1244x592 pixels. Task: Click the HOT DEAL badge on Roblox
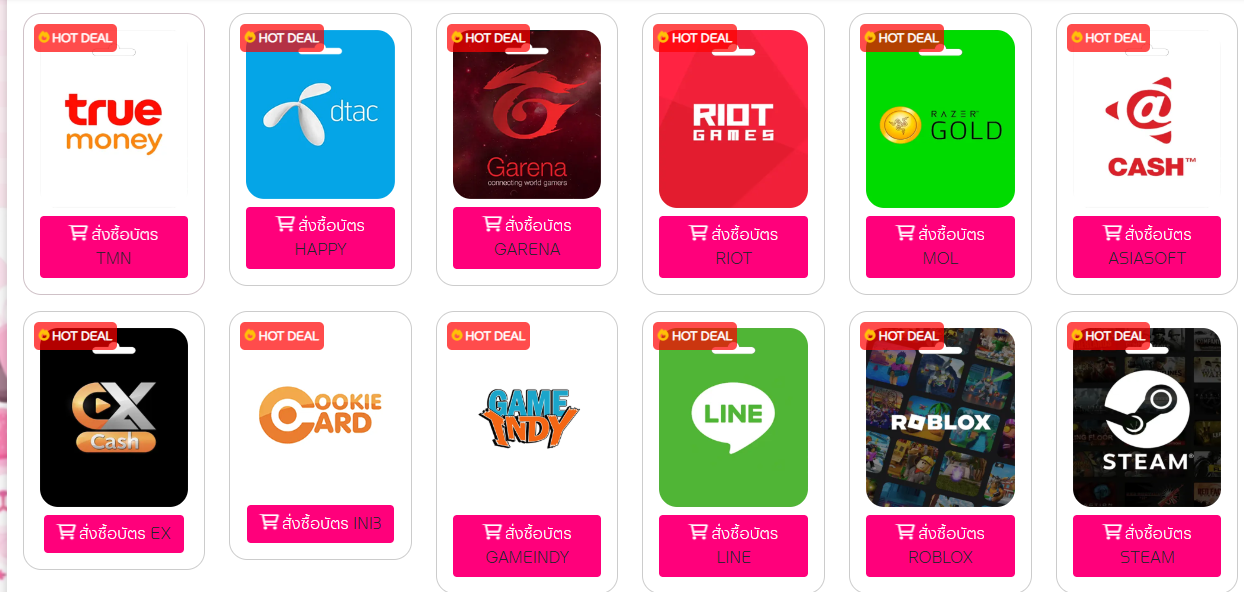tap(902, 336)
